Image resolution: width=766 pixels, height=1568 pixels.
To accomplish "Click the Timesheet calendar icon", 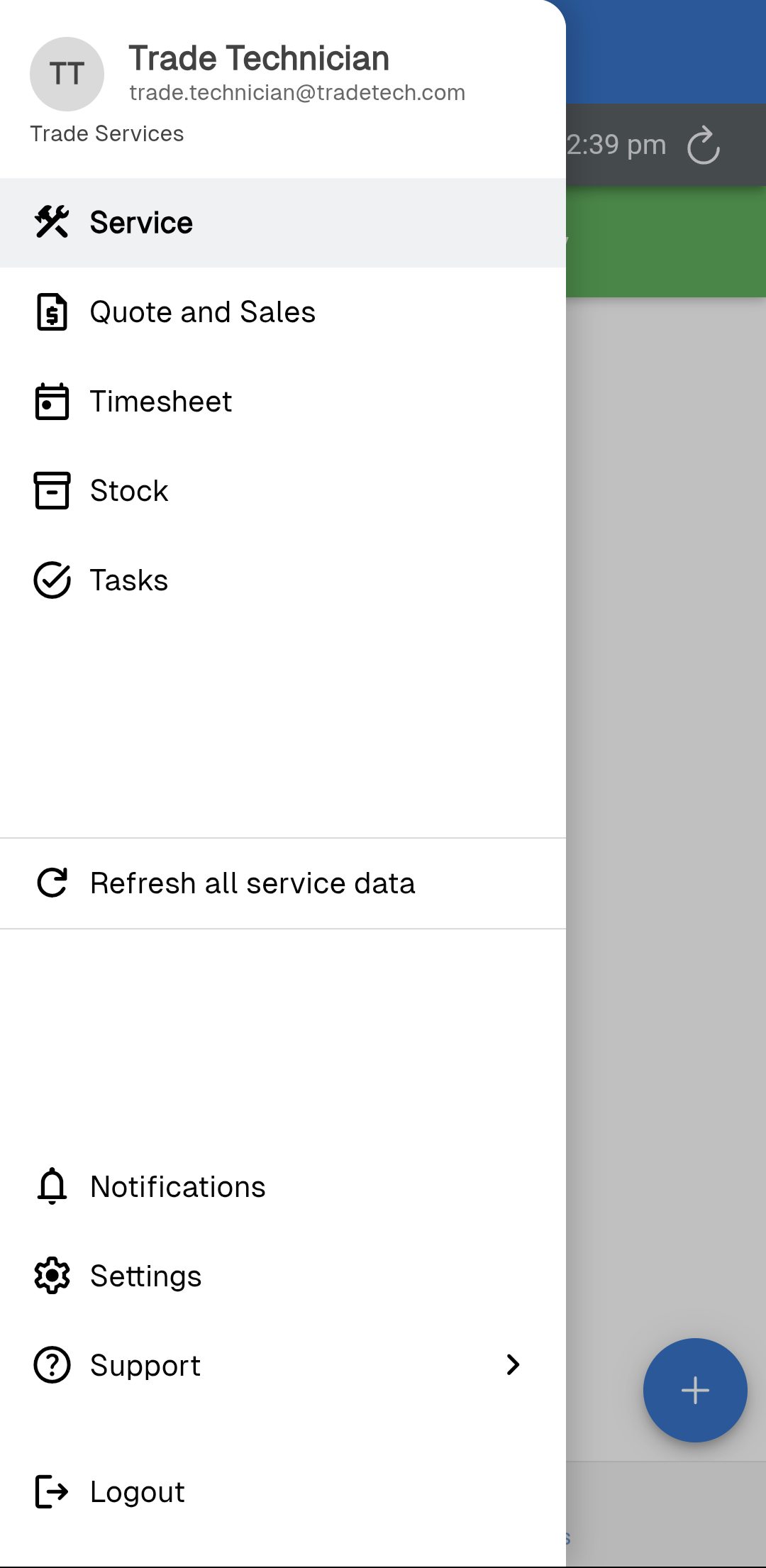I will (52, 402).
